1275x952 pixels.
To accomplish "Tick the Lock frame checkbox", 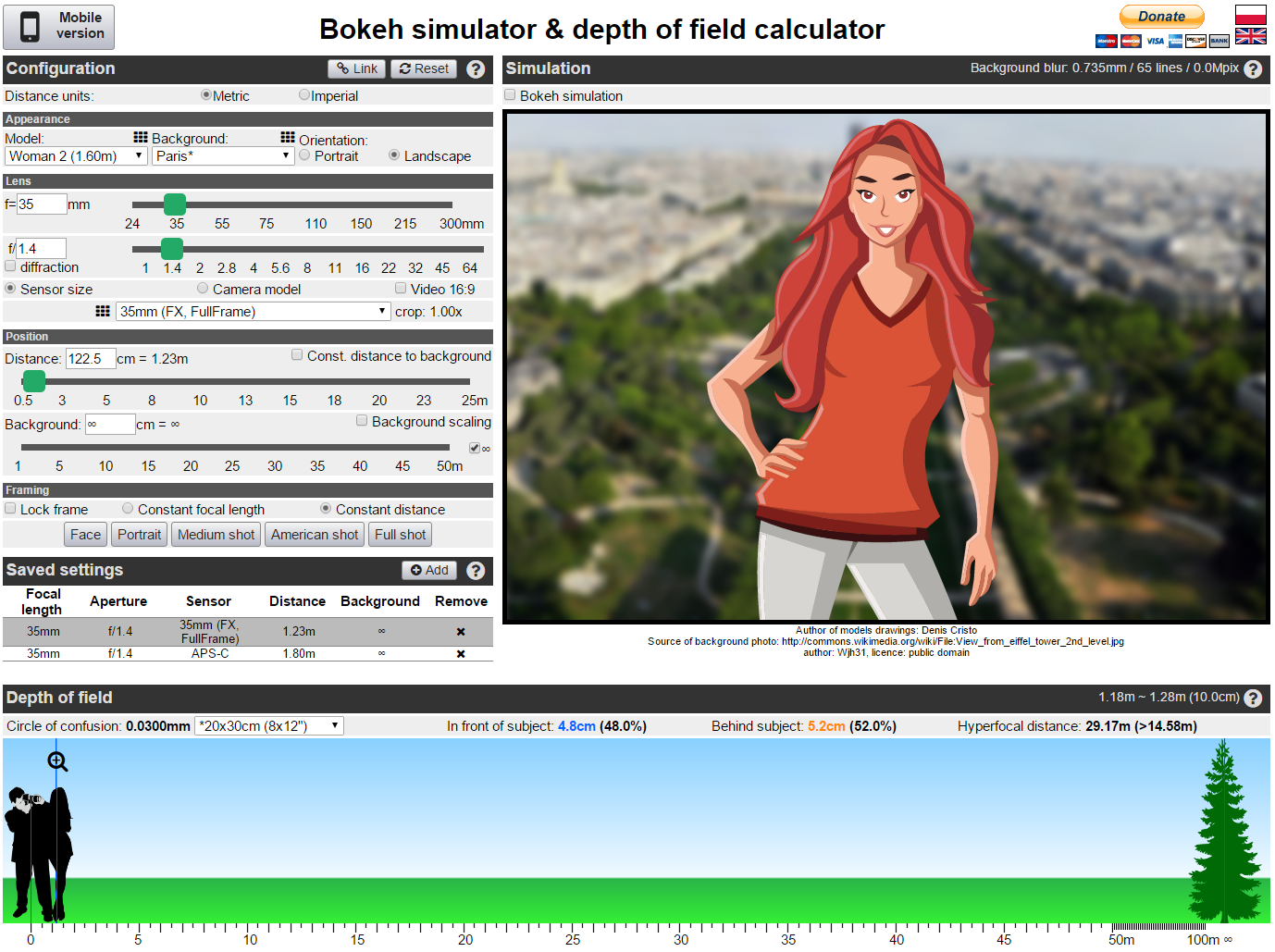I will (x=11, y=509).
